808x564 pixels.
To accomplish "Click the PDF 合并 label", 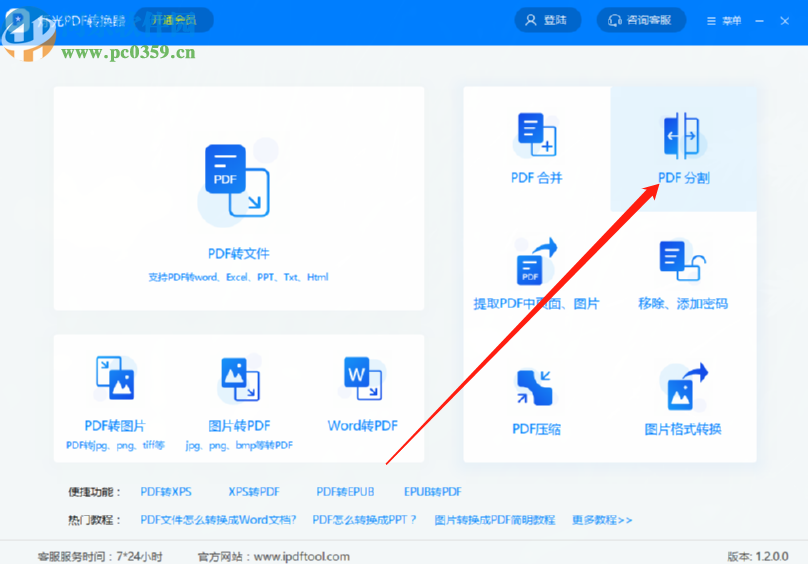I will (x=536, y=178).
